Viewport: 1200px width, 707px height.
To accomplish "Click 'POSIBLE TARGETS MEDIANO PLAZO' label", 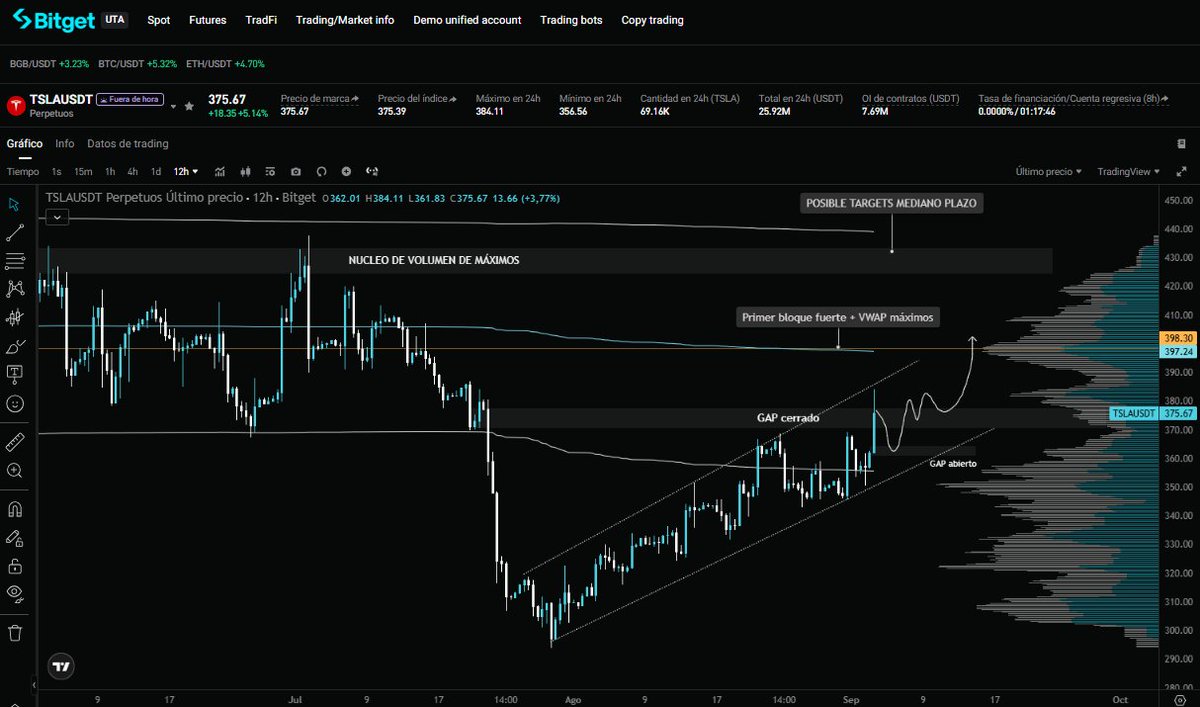I will coord(892,203).
